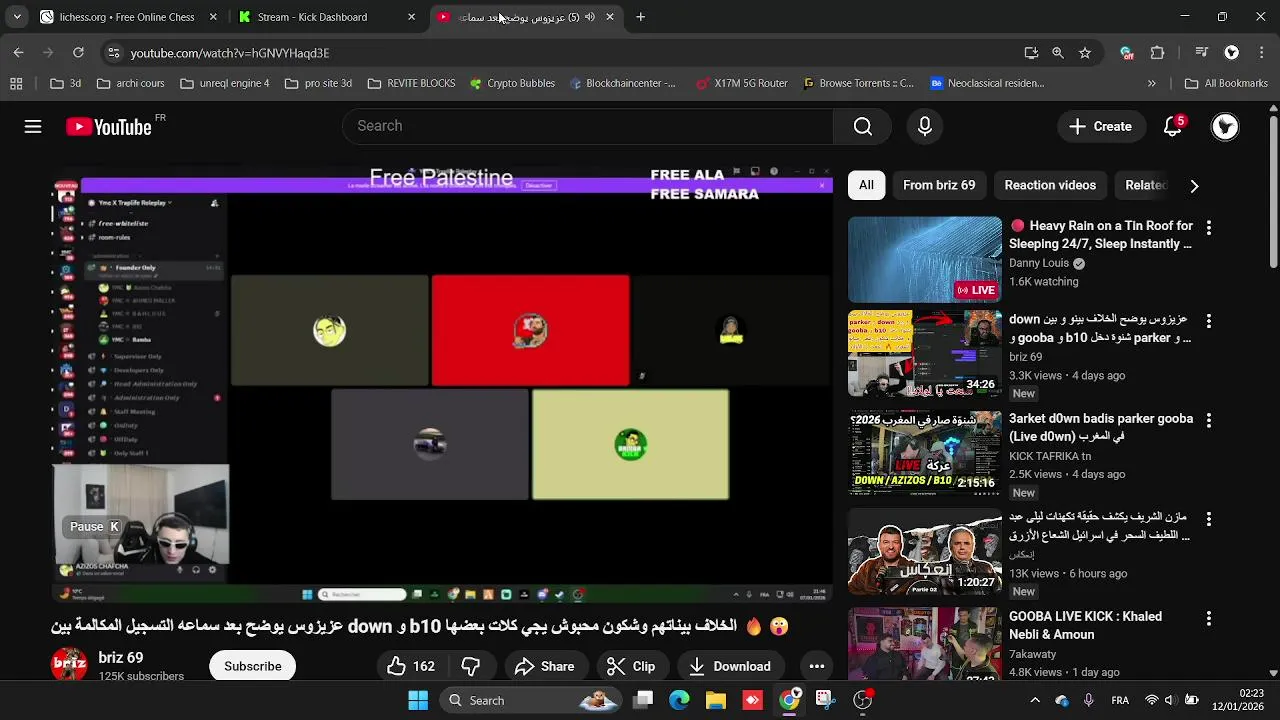Go back using the browser arrow
Screen dimensions: 1280x720
pyautogui.click(x=19, y=53)
